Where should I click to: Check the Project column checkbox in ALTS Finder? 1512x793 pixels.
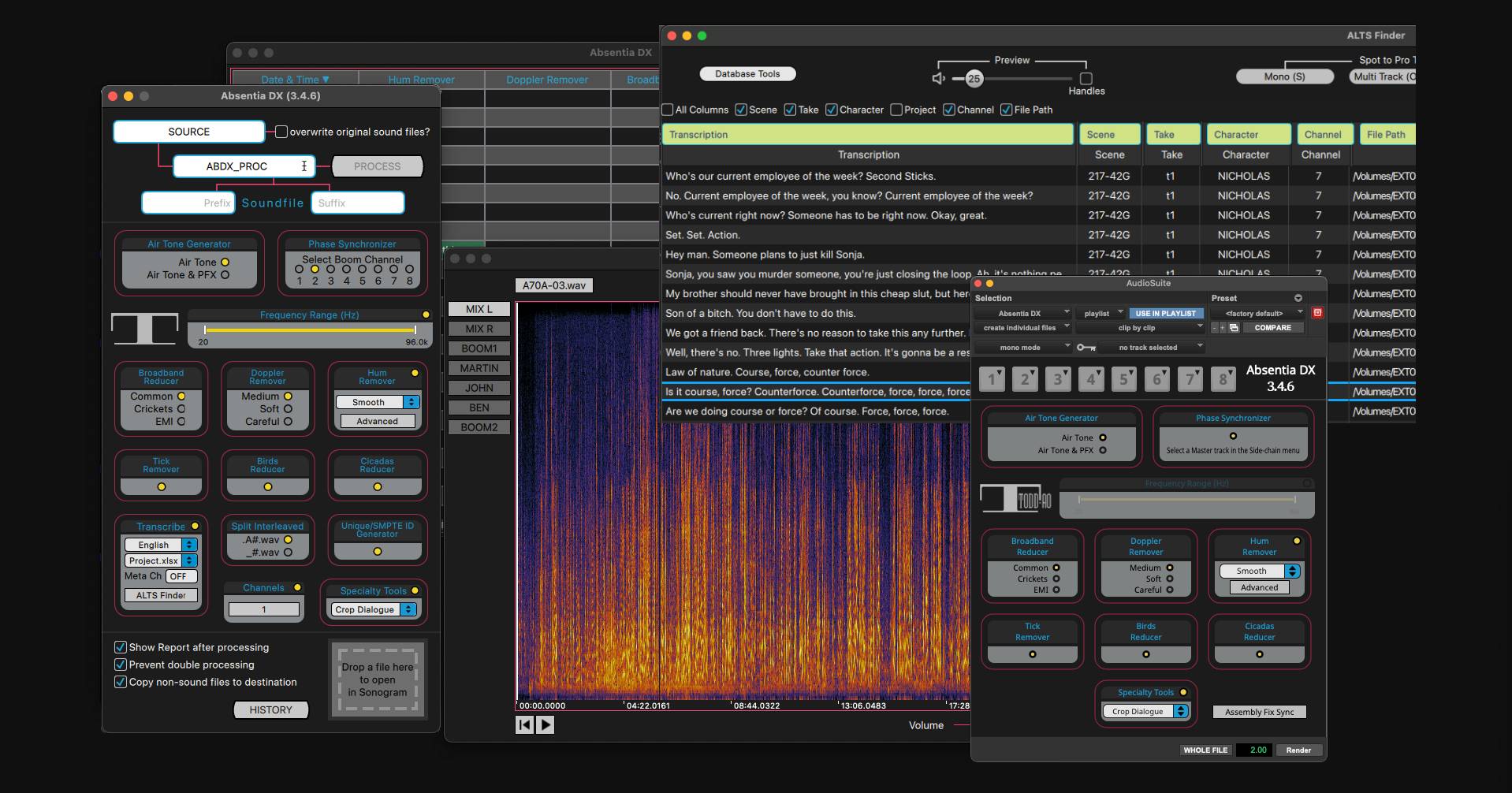pyautogui.click(x=896, y=110)
